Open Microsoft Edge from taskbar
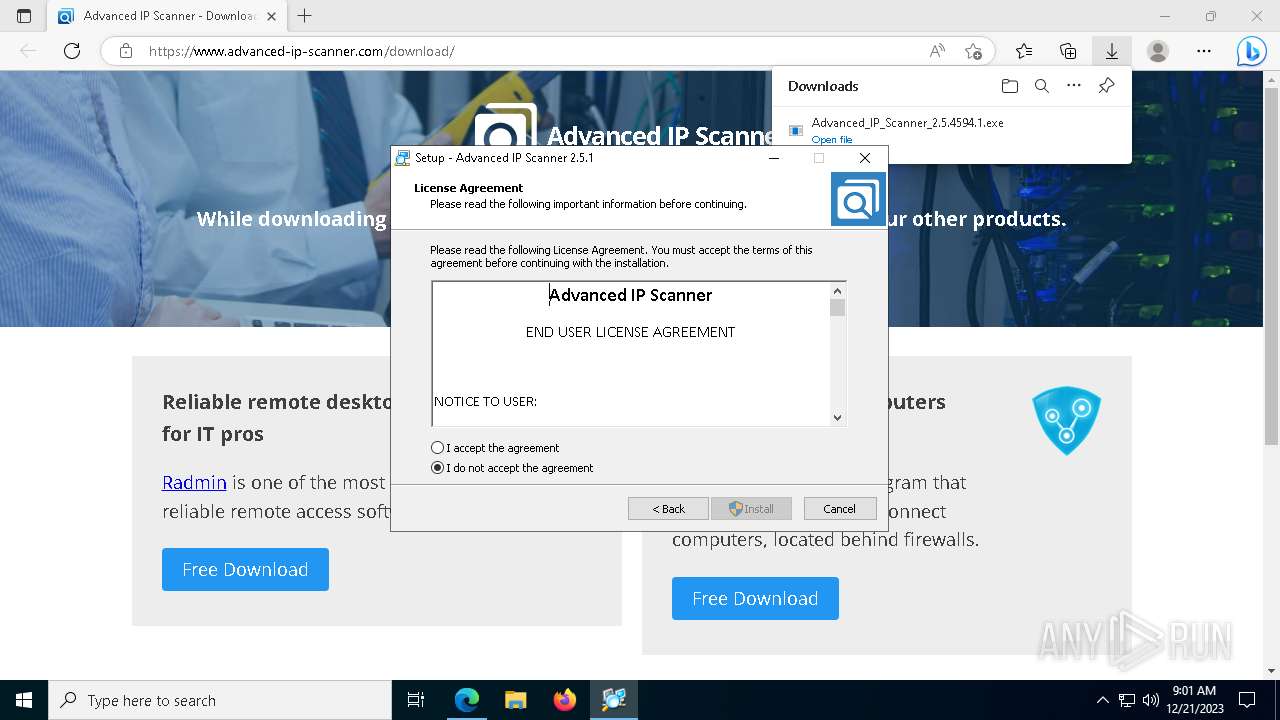 coord(467,700)
